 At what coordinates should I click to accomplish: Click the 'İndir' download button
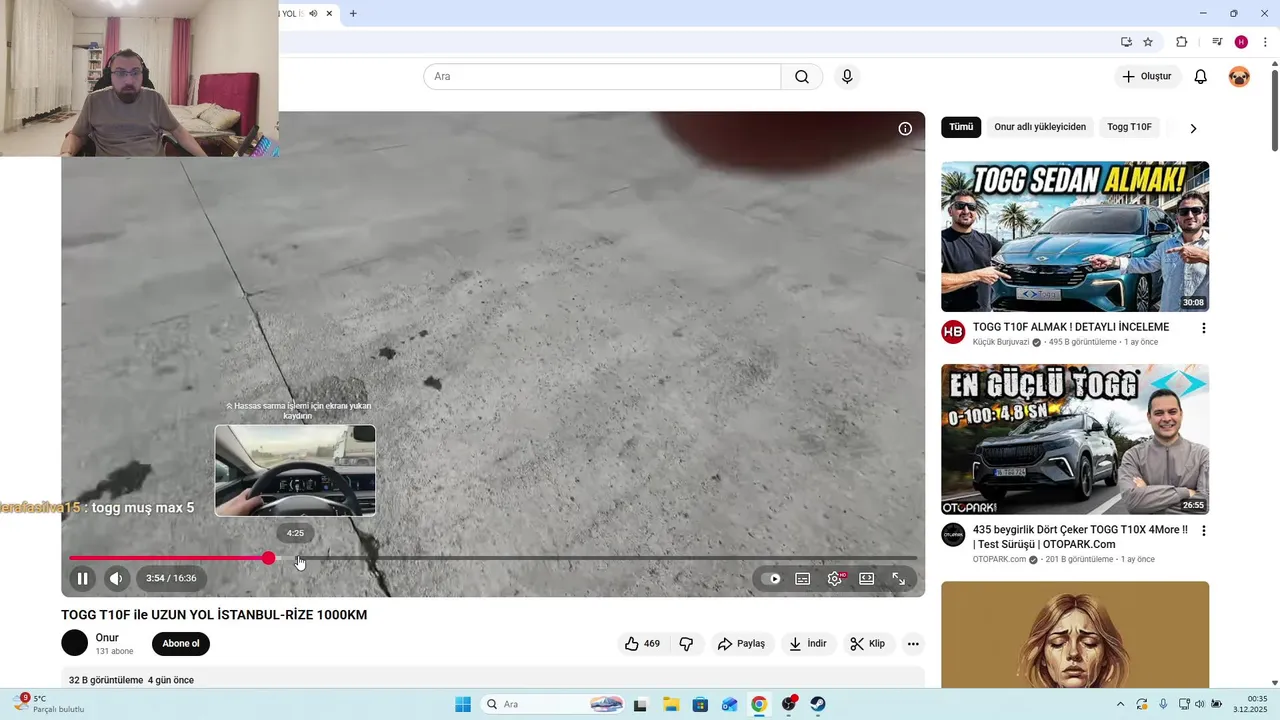tap(808, 644)
